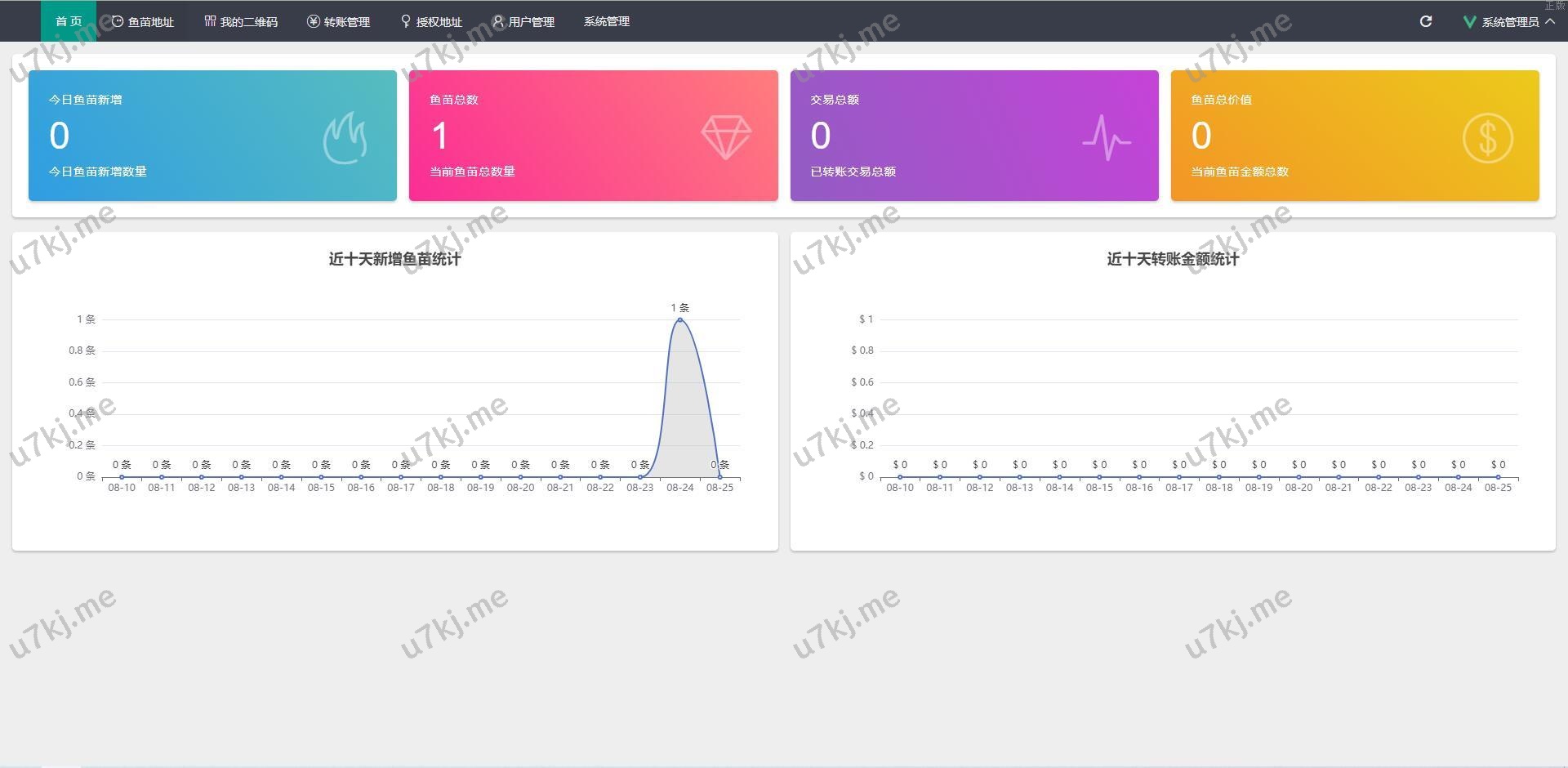Click the green V logo icon
The height and width of the screenshot is (768, 1568).
[1468, 22]
